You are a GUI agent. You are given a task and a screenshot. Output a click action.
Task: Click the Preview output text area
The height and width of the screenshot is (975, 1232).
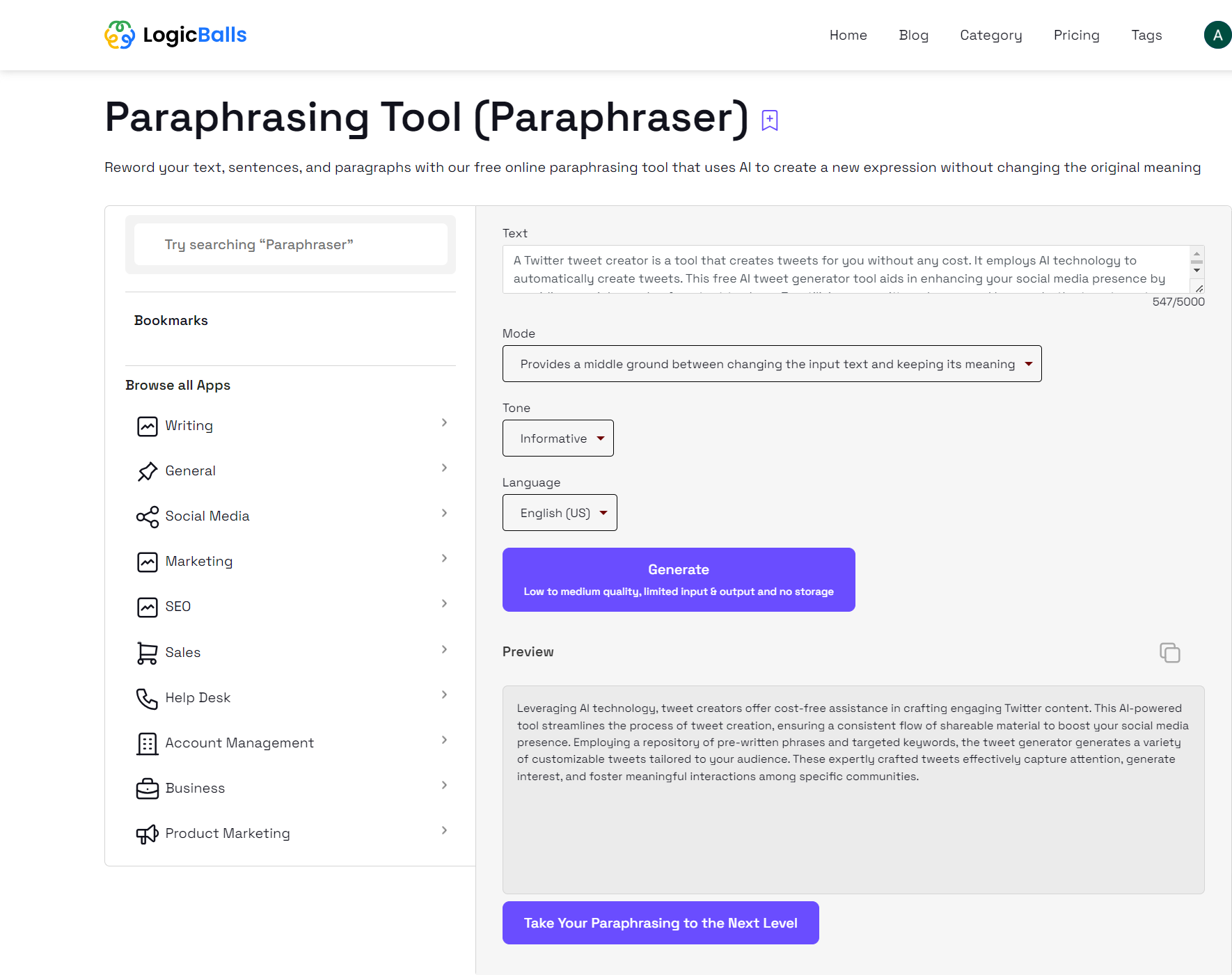click(x=853, y=790)
